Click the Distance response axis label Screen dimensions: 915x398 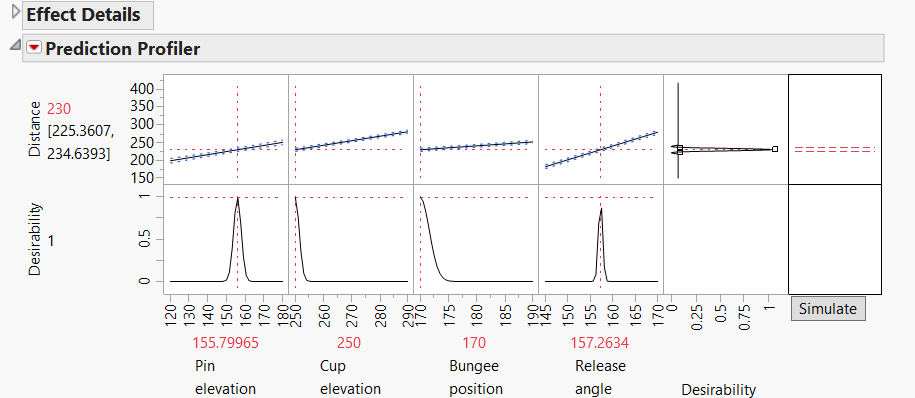click(x=35, y=130)
